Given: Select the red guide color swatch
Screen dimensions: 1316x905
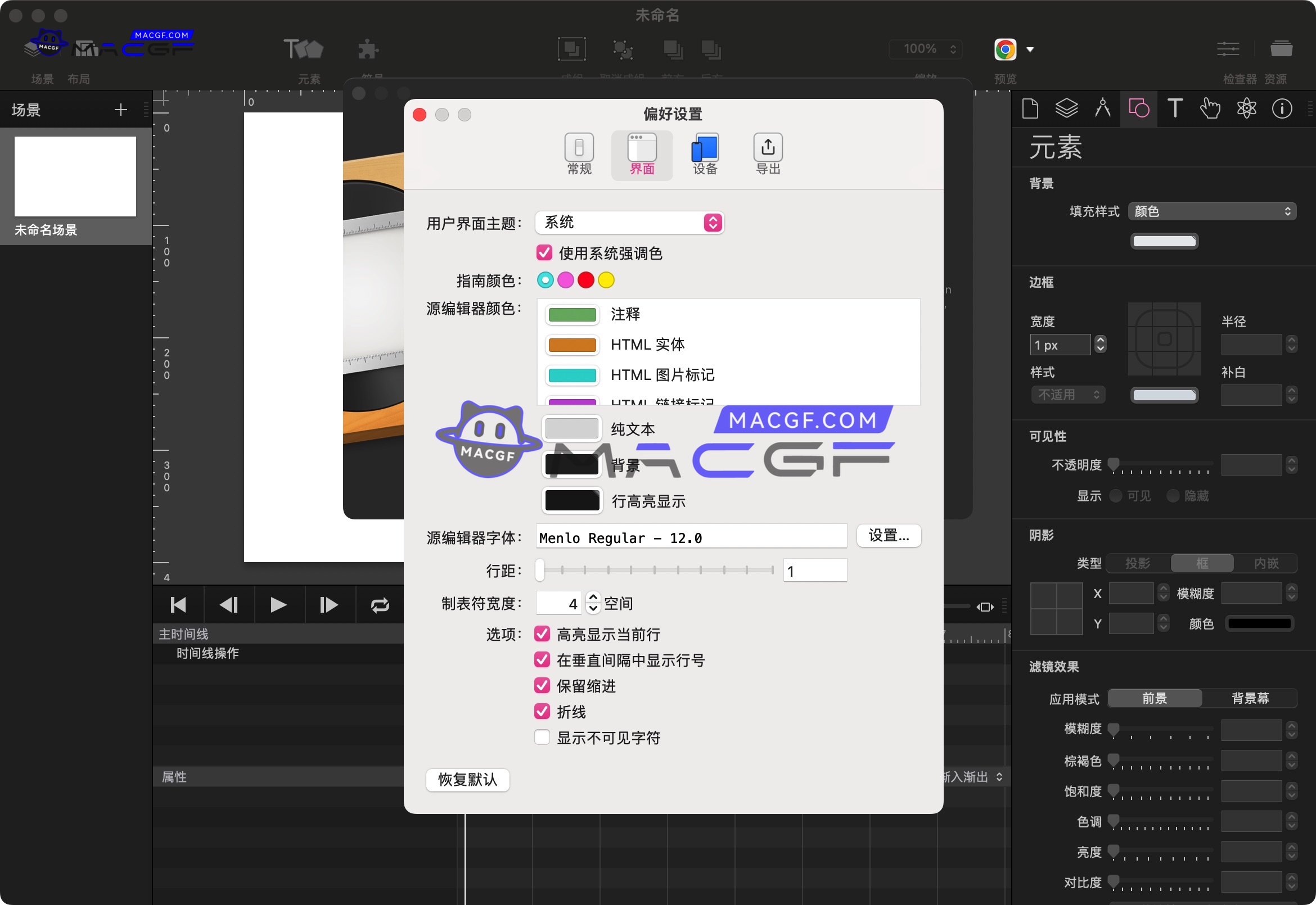Looking at the screenshot, I should click(586, 279).
